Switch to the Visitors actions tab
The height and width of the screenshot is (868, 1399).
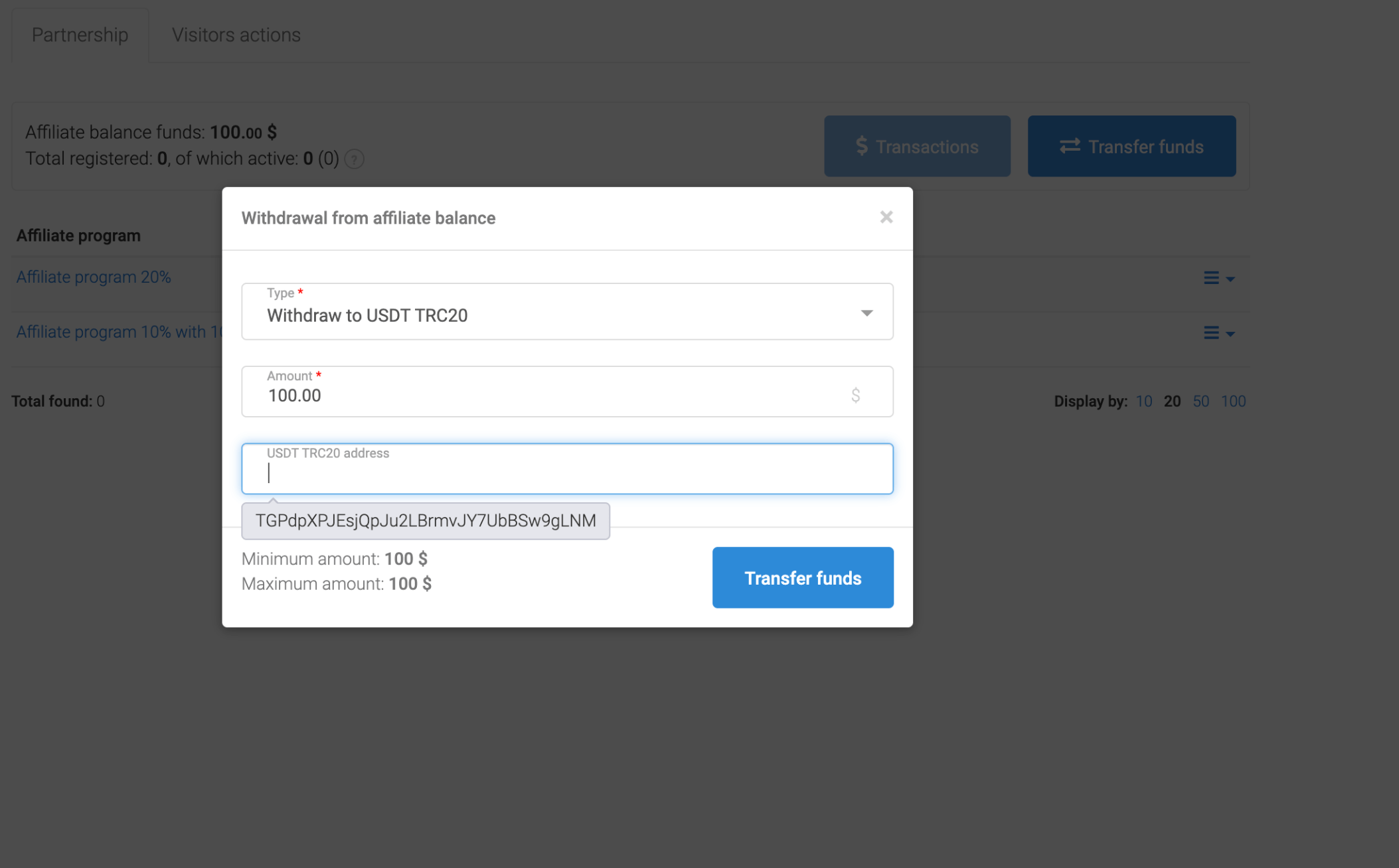pyautogui.click(x=235, y=34)
